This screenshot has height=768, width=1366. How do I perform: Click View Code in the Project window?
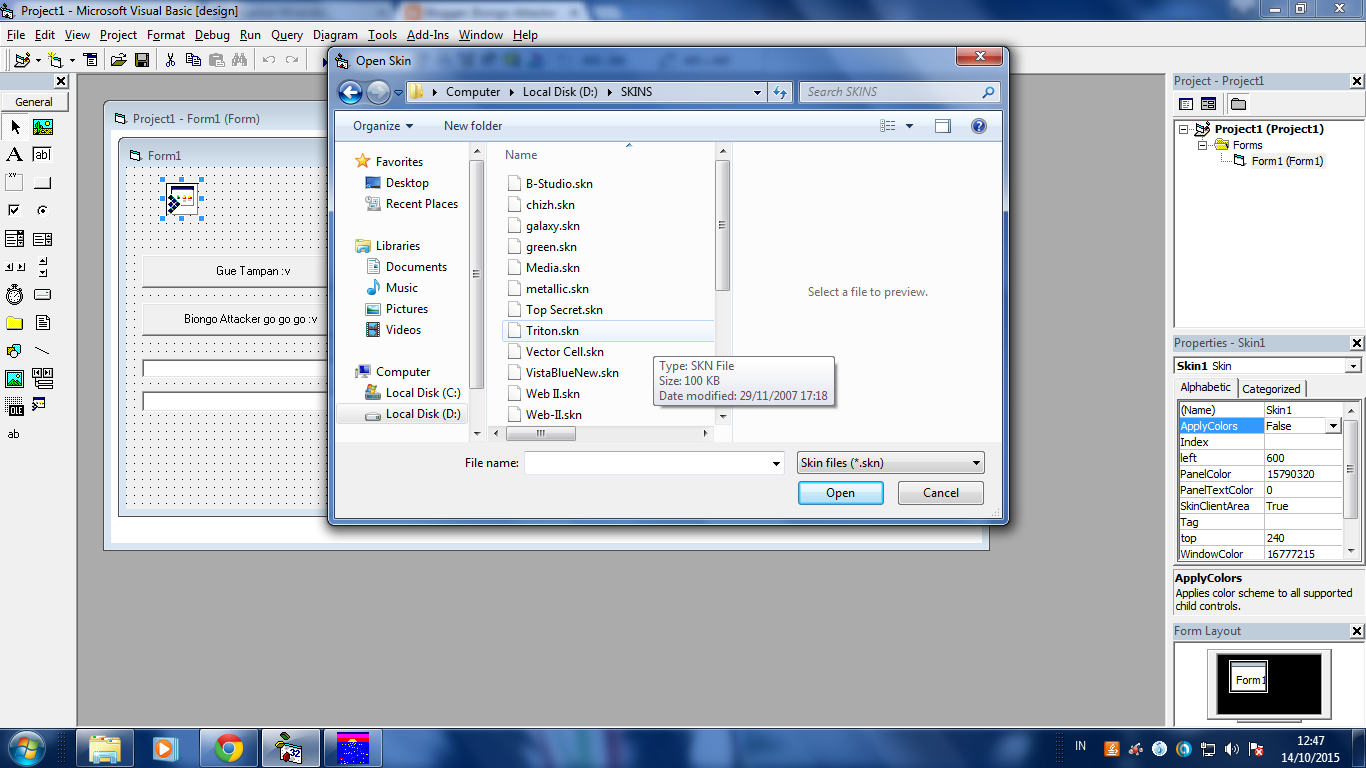(x=1185, y=103)
